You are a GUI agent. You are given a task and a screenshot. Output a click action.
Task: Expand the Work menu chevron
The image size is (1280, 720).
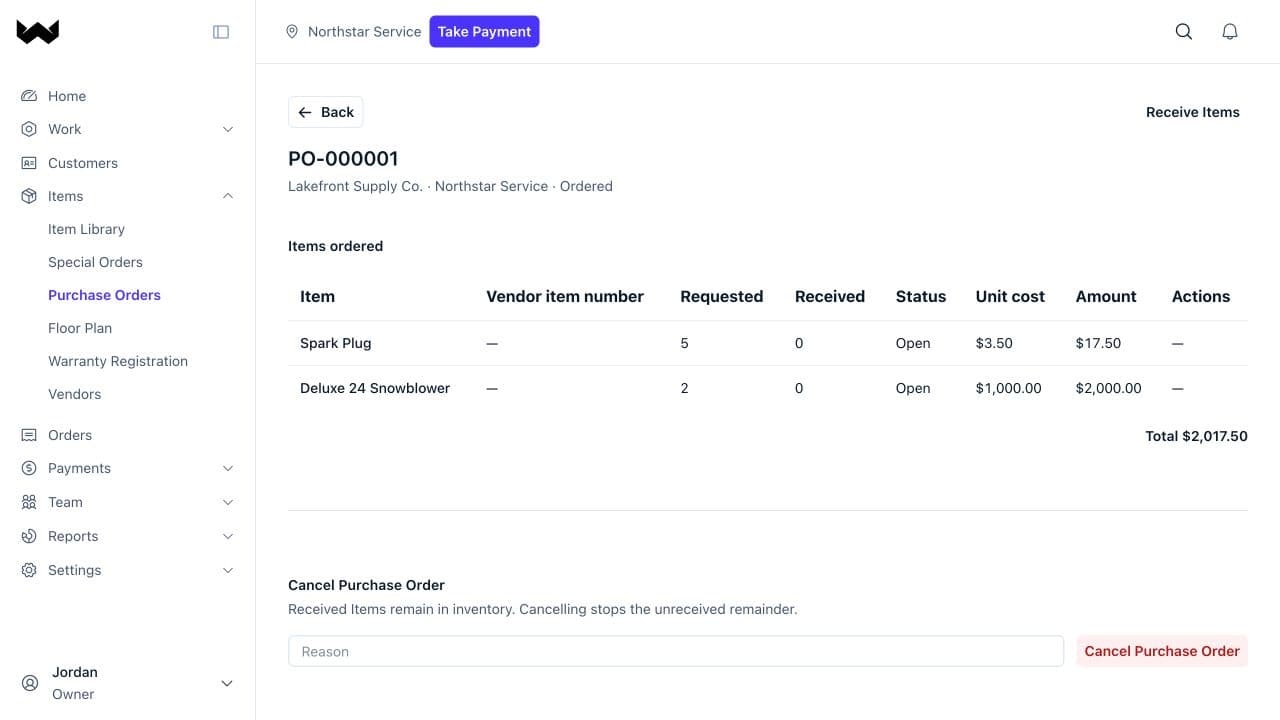tap(227, 129)
